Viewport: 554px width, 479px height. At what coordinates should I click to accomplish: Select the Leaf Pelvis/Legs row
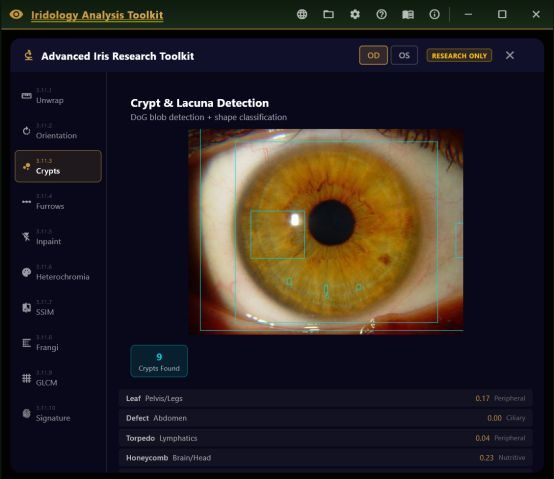point(325,398)
